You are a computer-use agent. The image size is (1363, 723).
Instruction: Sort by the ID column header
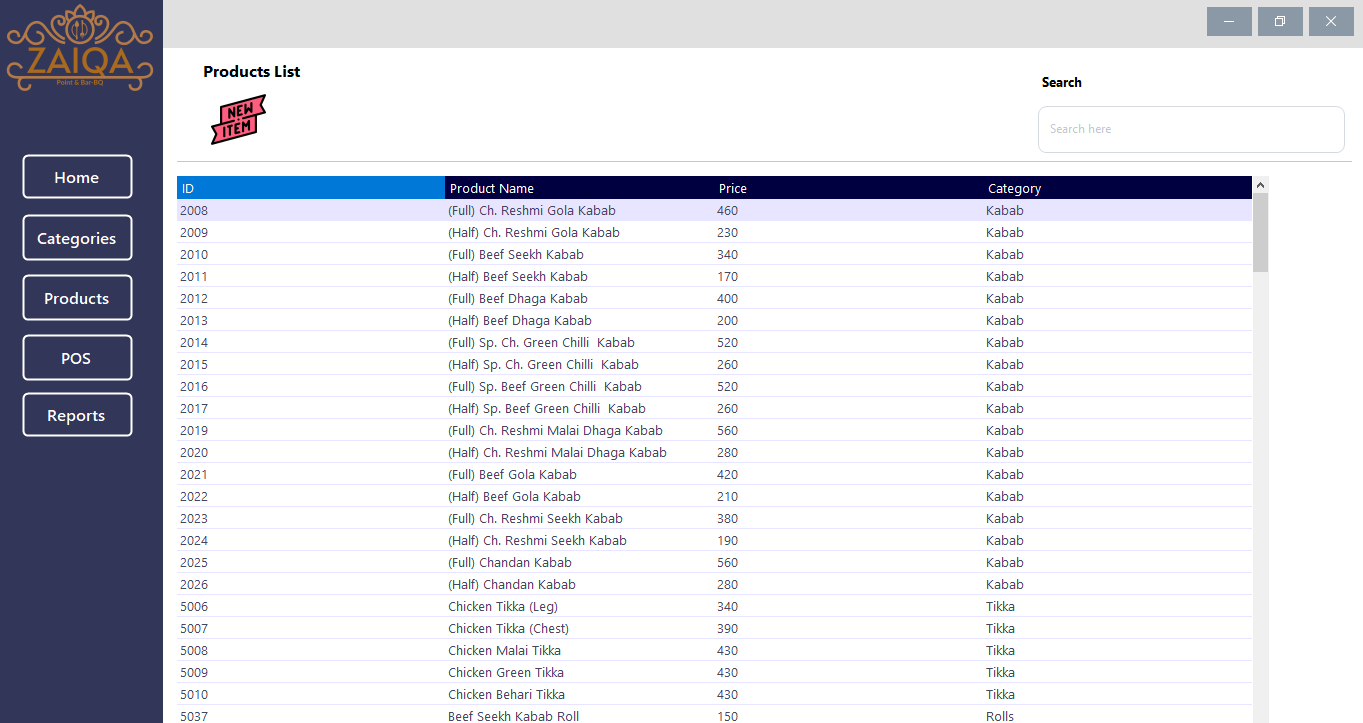[x=310, y=188]
